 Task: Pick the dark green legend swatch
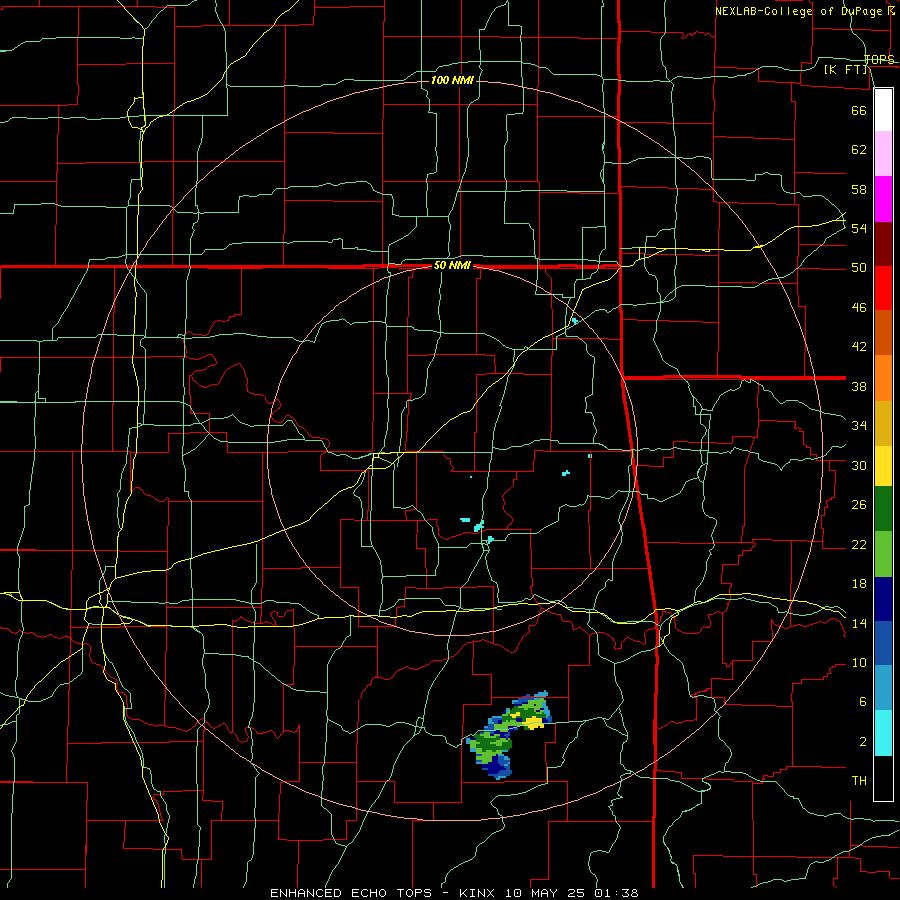(x=883, y=509)
